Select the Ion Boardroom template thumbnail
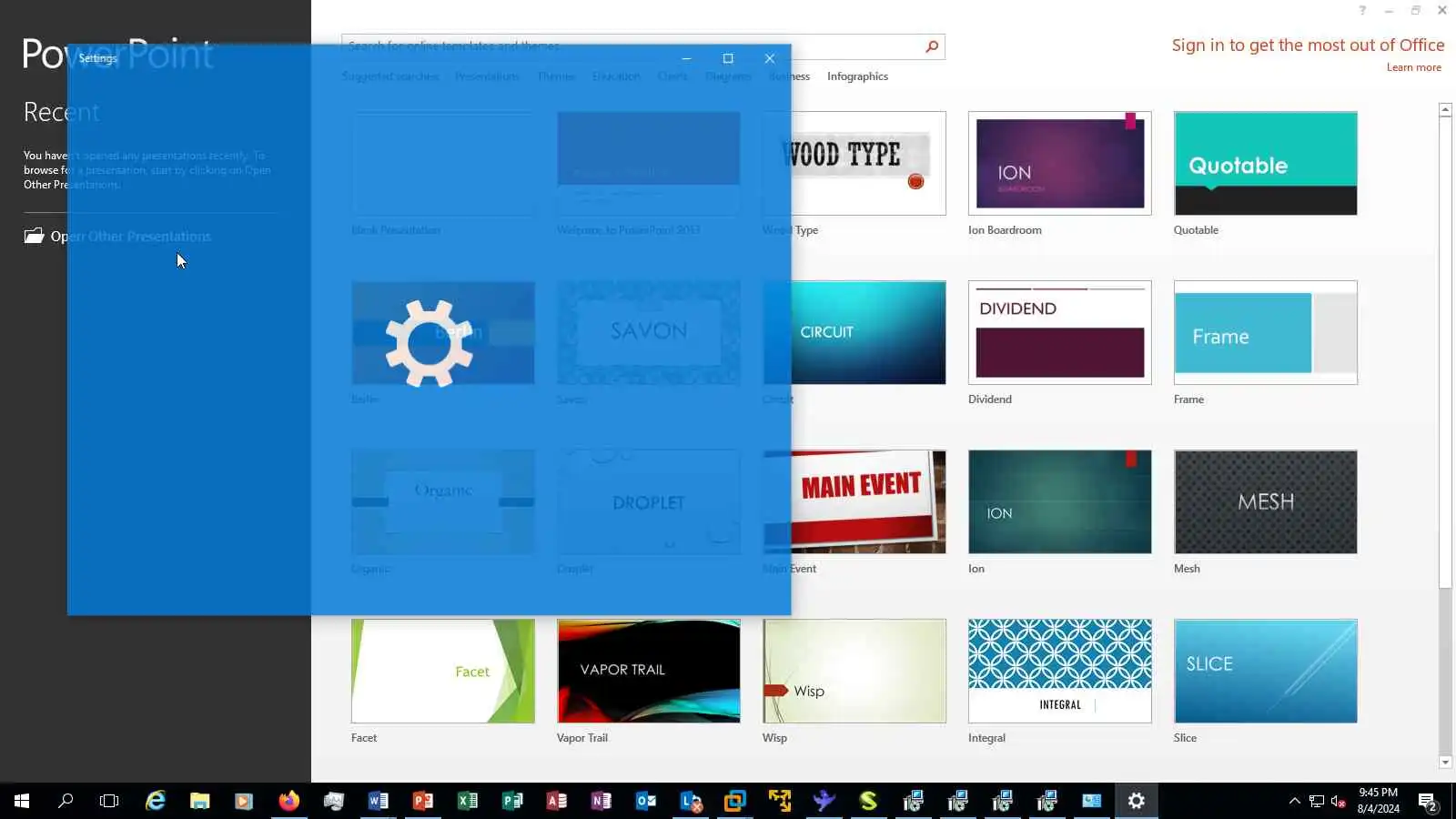This screenshot has height=819, width=1456. point(1060,164)
